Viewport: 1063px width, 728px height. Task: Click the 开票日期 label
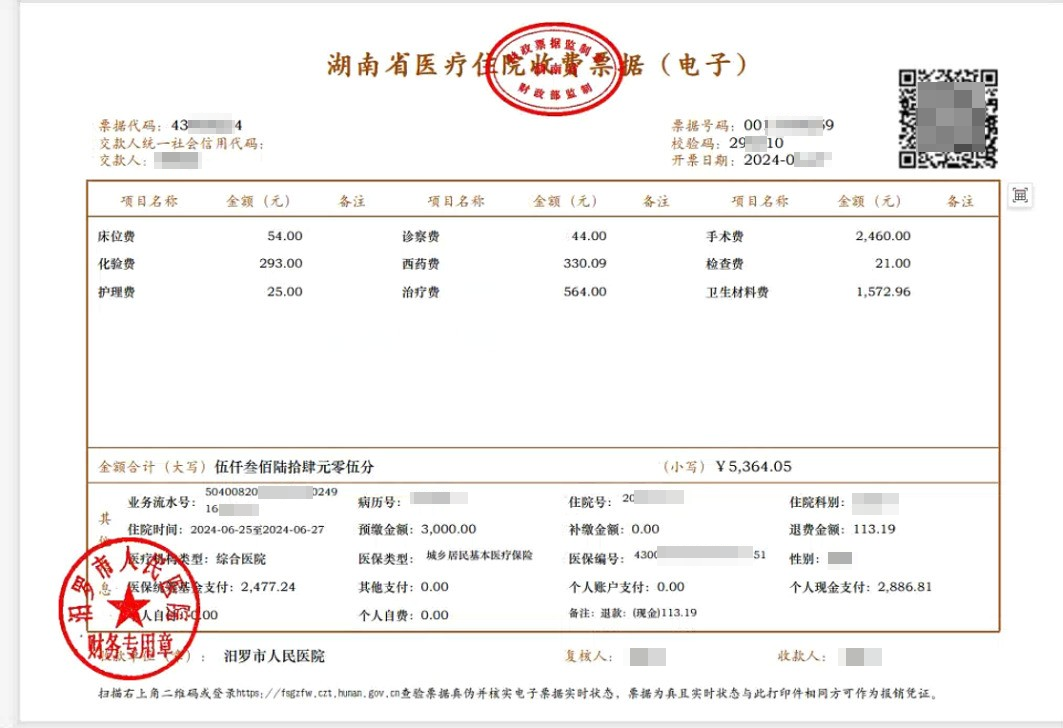702,161
